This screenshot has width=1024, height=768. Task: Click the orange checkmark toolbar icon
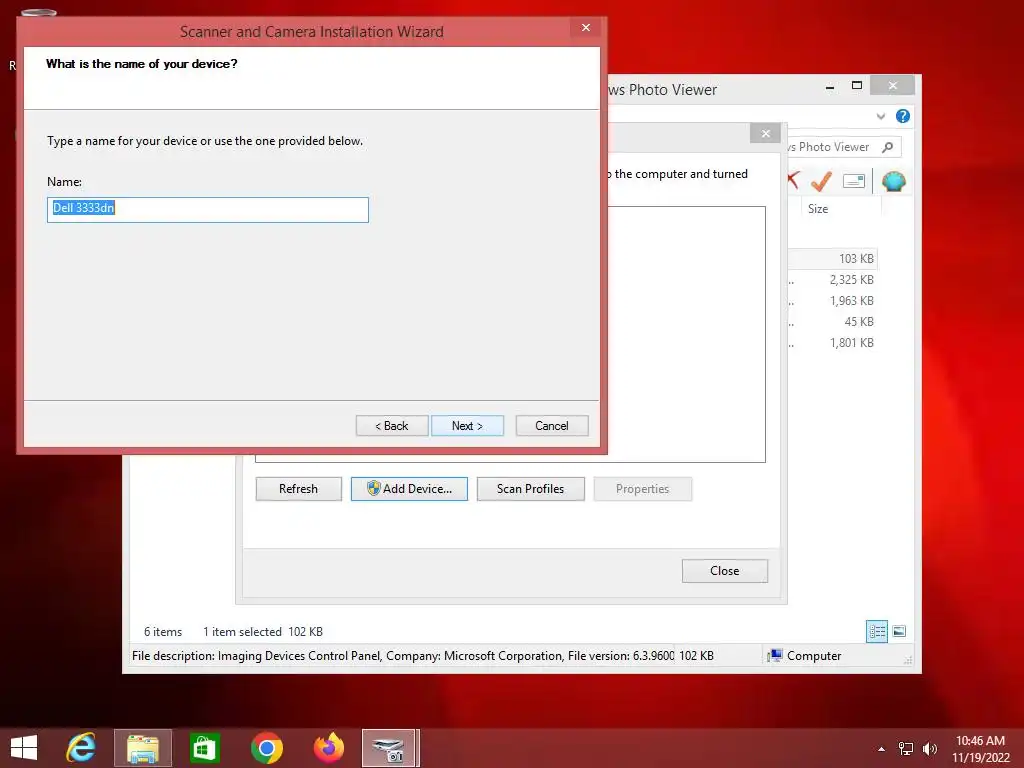coord(821,180)
